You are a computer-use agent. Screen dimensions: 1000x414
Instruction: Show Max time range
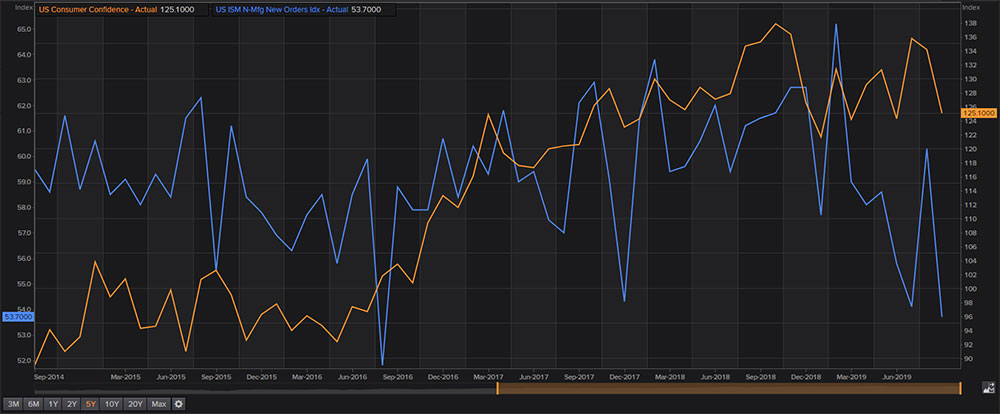click(158, 404)
